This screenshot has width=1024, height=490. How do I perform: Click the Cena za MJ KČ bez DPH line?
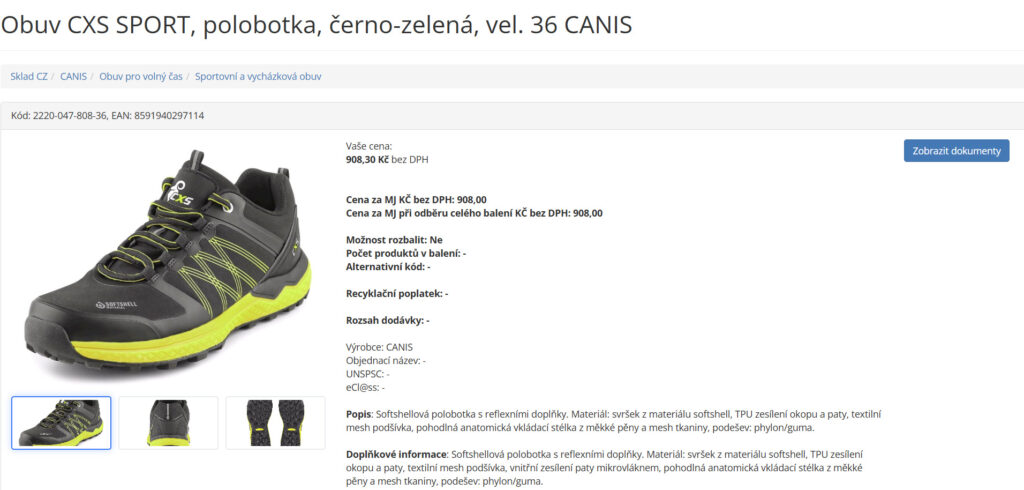(415, 200)
